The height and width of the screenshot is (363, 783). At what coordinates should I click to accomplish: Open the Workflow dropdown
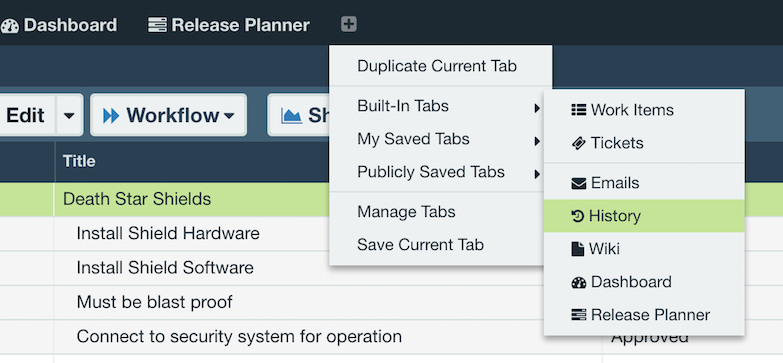tap(168, 115)
